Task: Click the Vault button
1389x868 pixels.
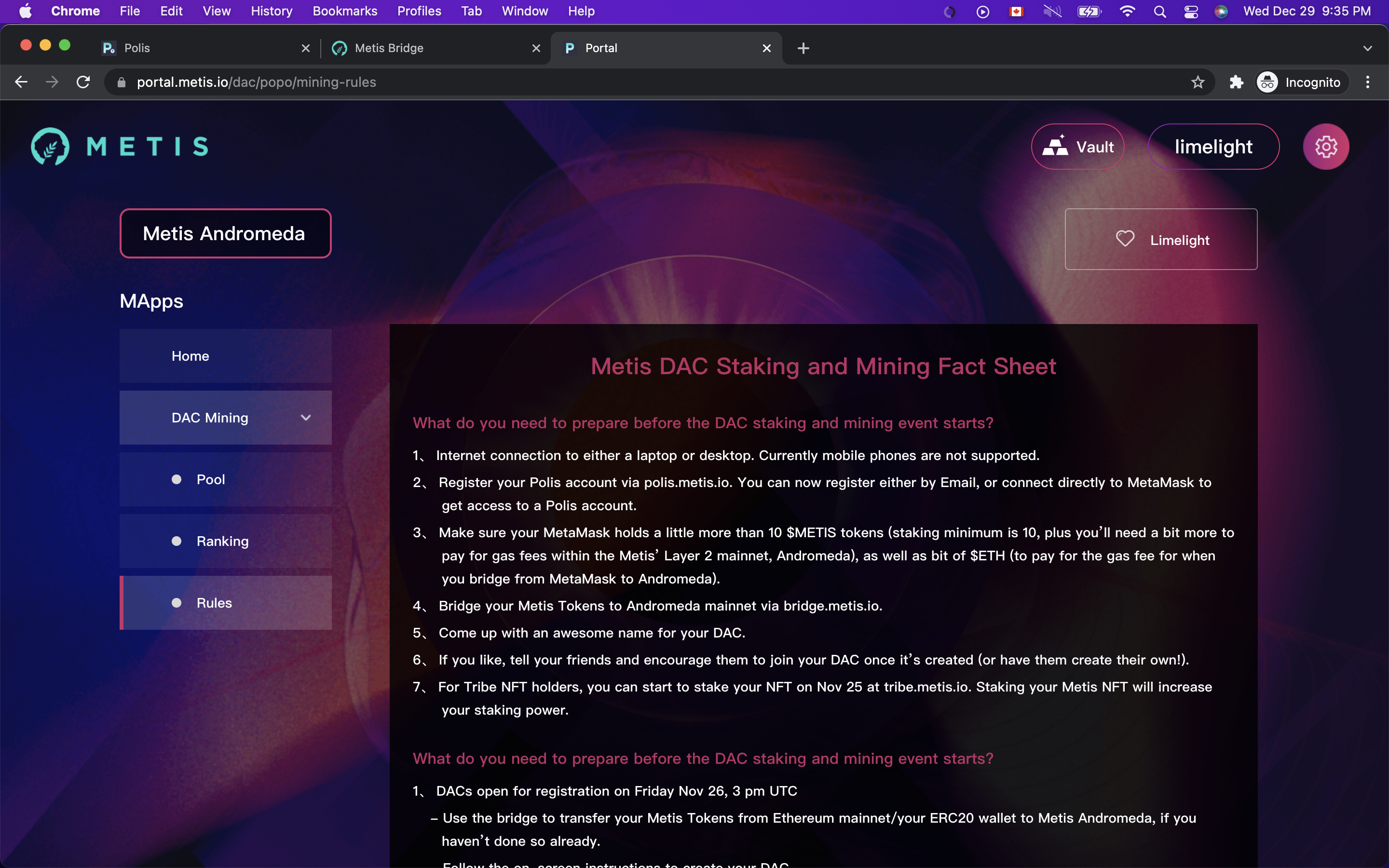Action: pyautogui.click(x=1077, y=147)
